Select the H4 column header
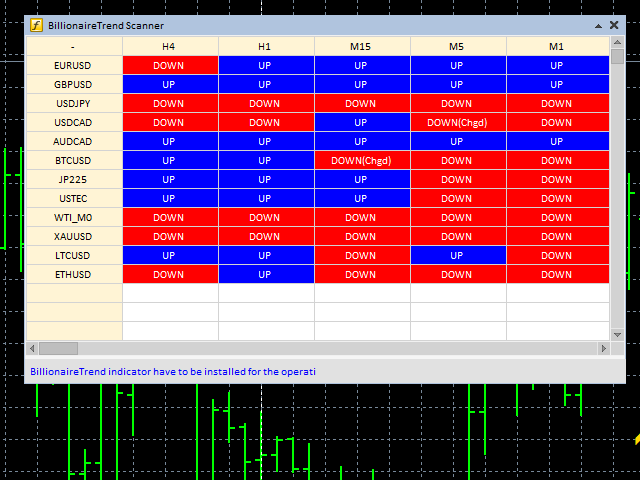640x480 pixels. tap(170, 47)
